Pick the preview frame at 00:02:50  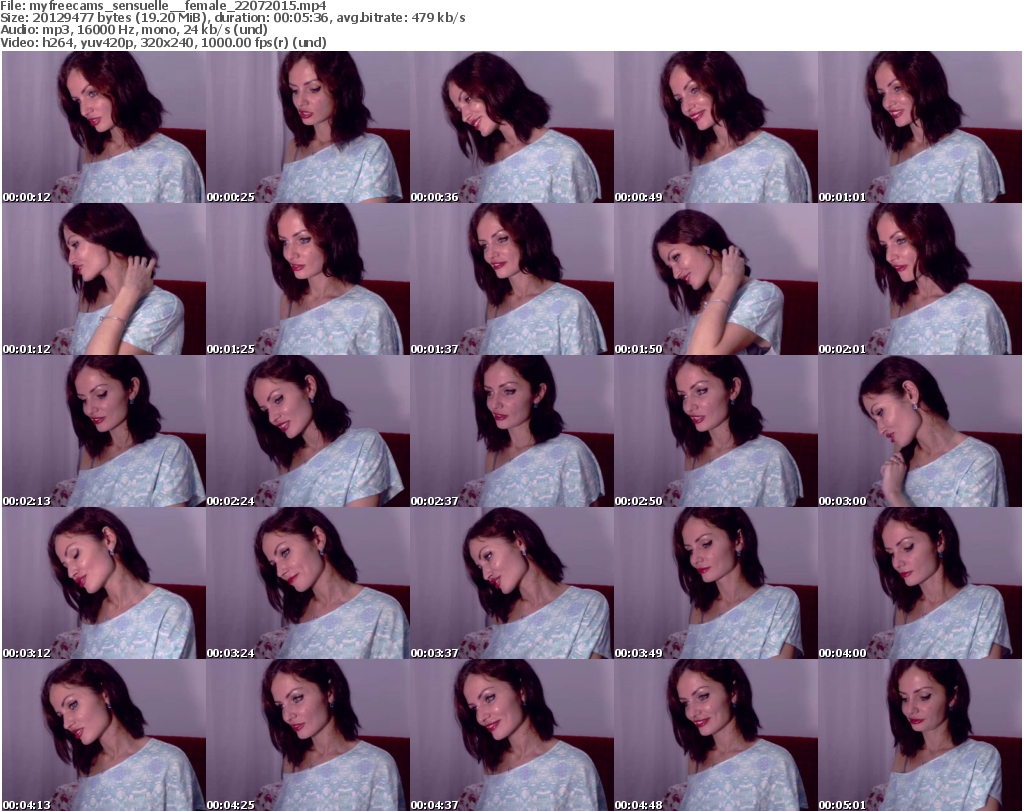pos(716,432)
